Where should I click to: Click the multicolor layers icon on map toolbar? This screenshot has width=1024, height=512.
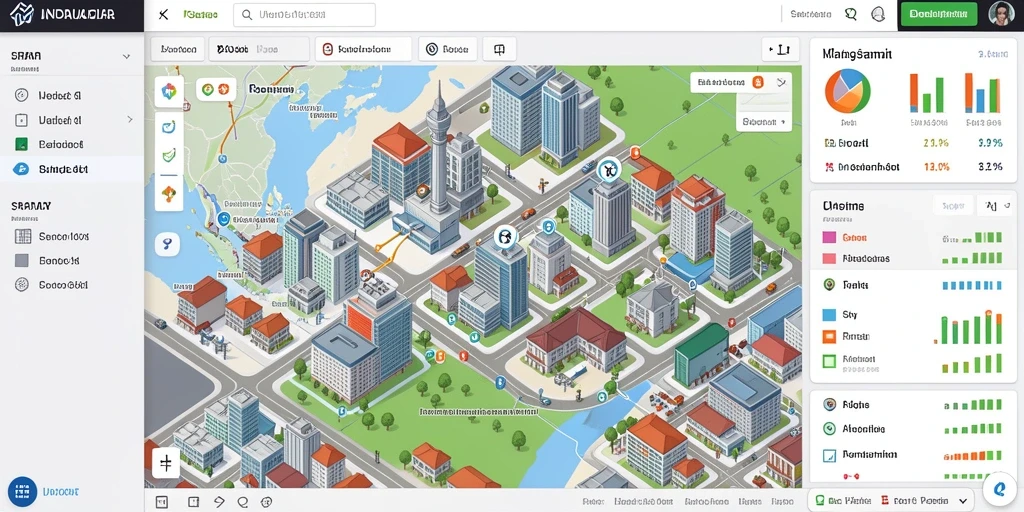pyautogui.click(x=169, y=91)
